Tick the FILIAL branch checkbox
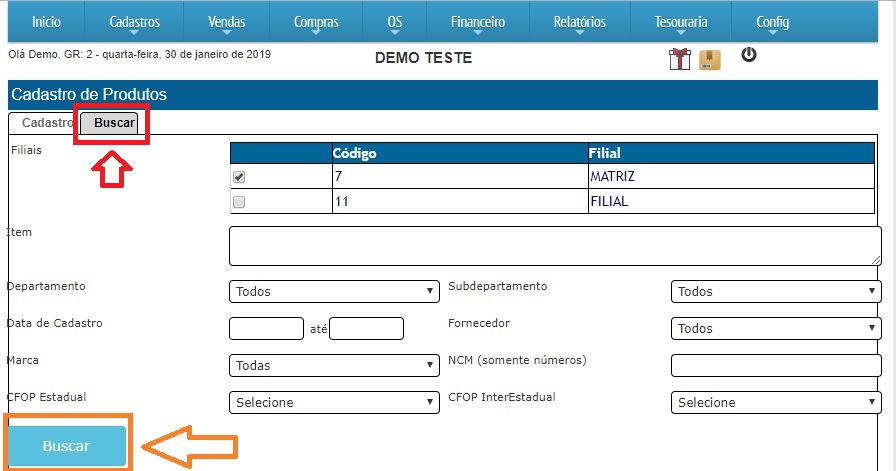This screenshot has height=471, width=896. point(239,202)
